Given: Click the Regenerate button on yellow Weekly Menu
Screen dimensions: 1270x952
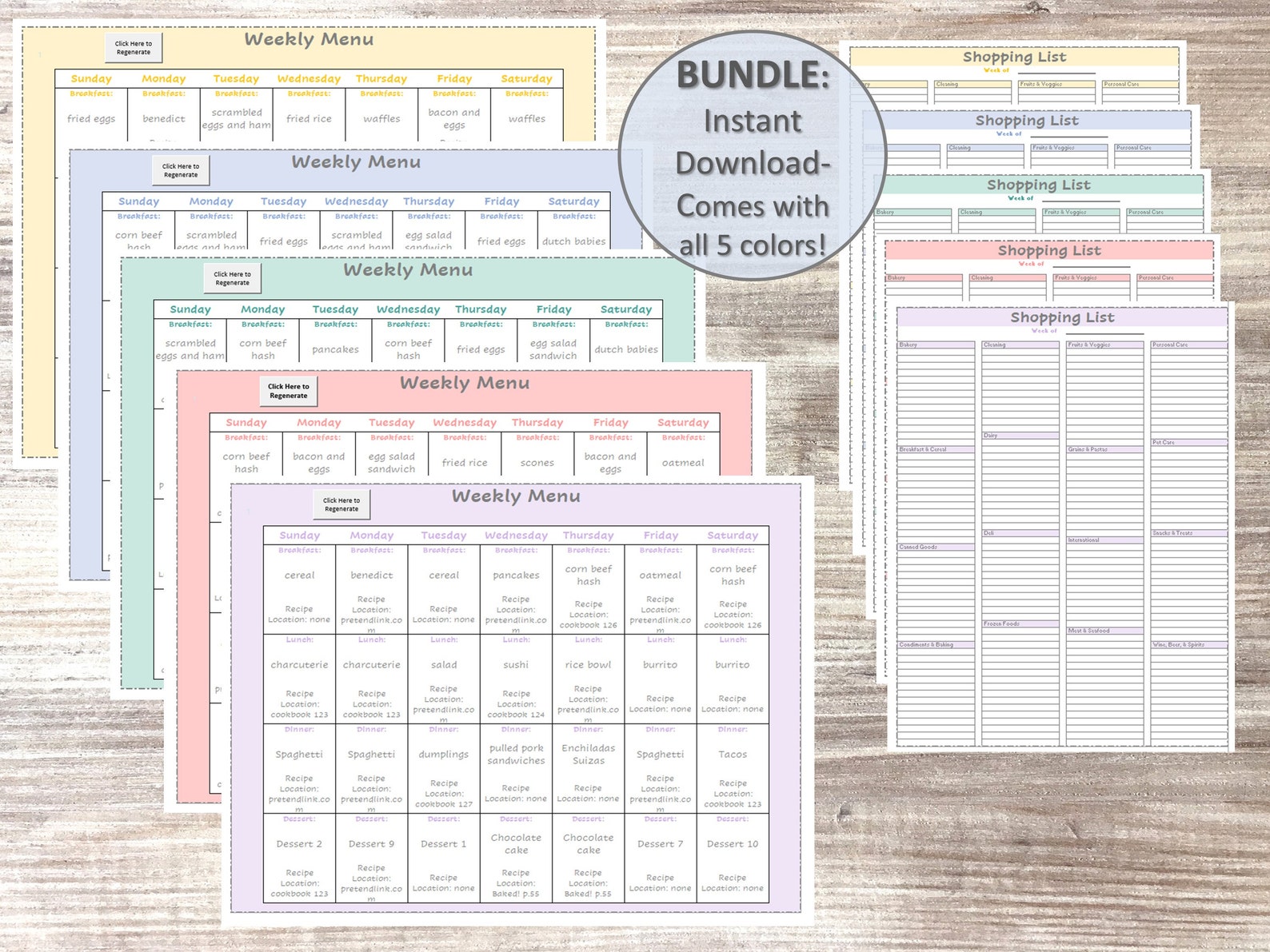Looking at the screenshot, I should point(134,48).
